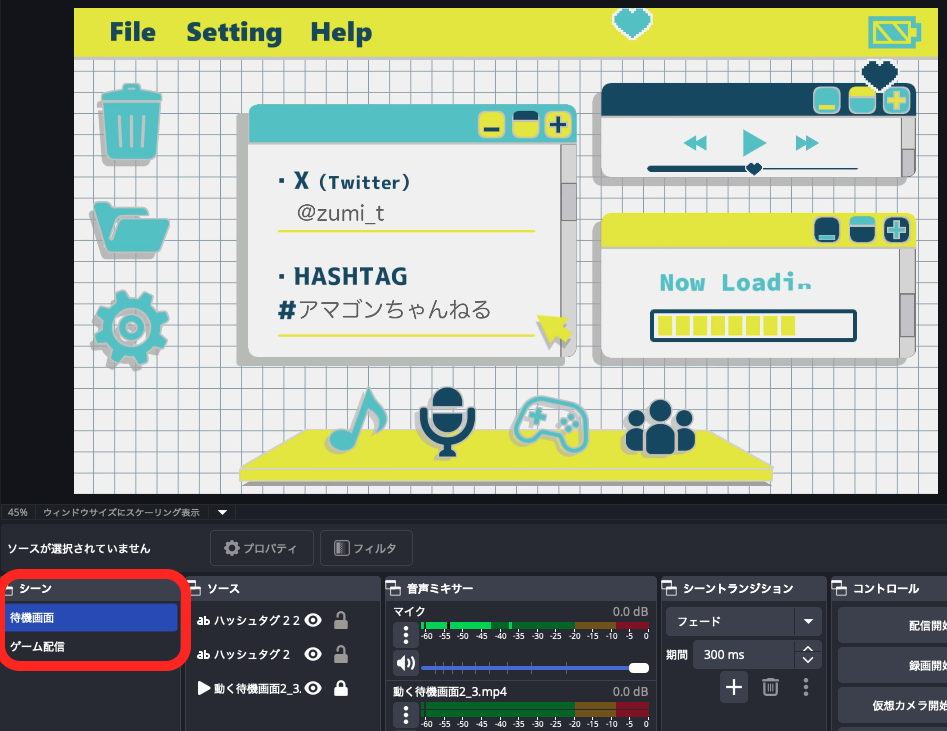Unlock the 動く待機画面2_3 source
947x731 pixels.
click(x=341, y=688)
